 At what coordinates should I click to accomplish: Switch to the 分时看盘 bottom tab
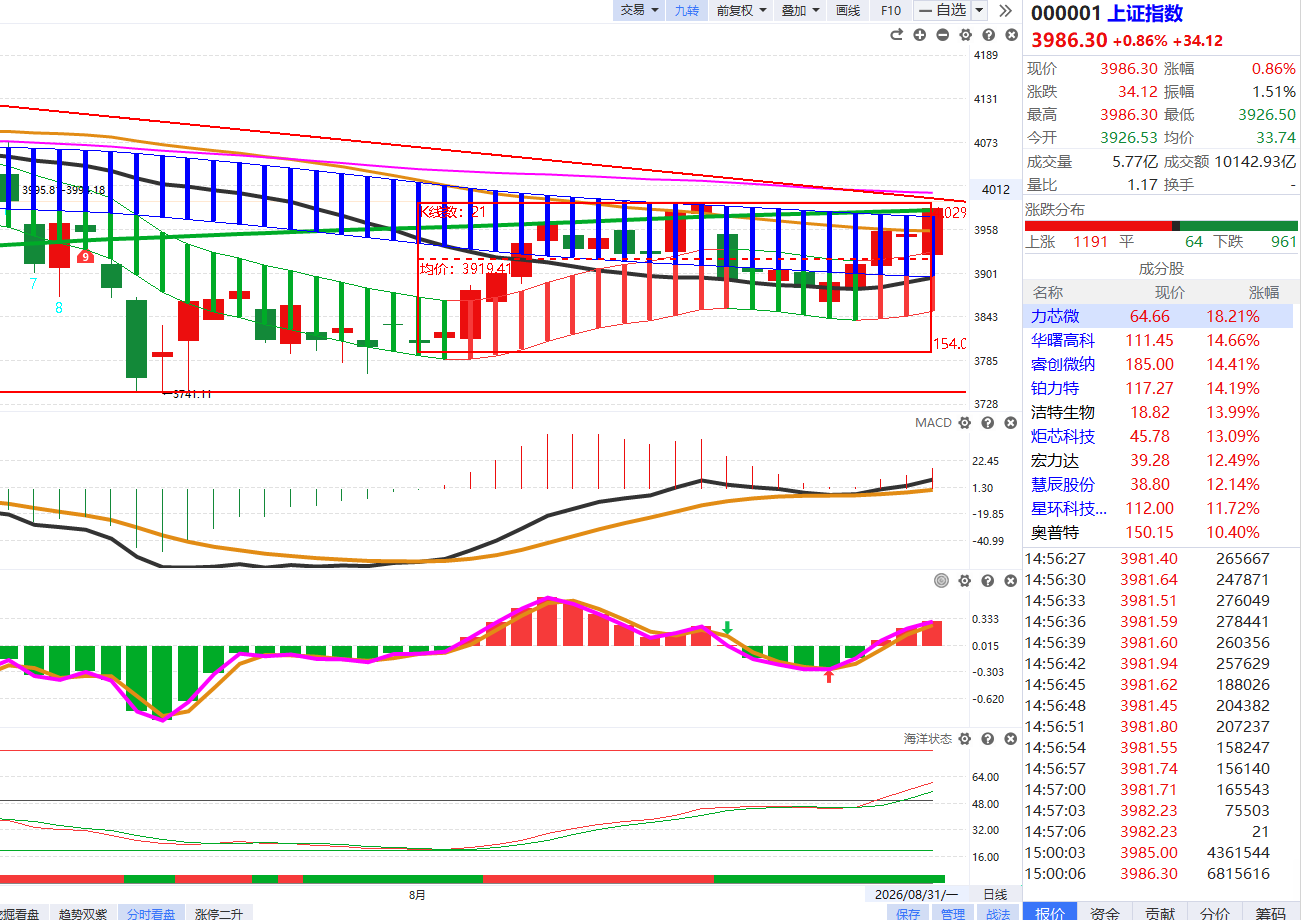tap(151, 913)
